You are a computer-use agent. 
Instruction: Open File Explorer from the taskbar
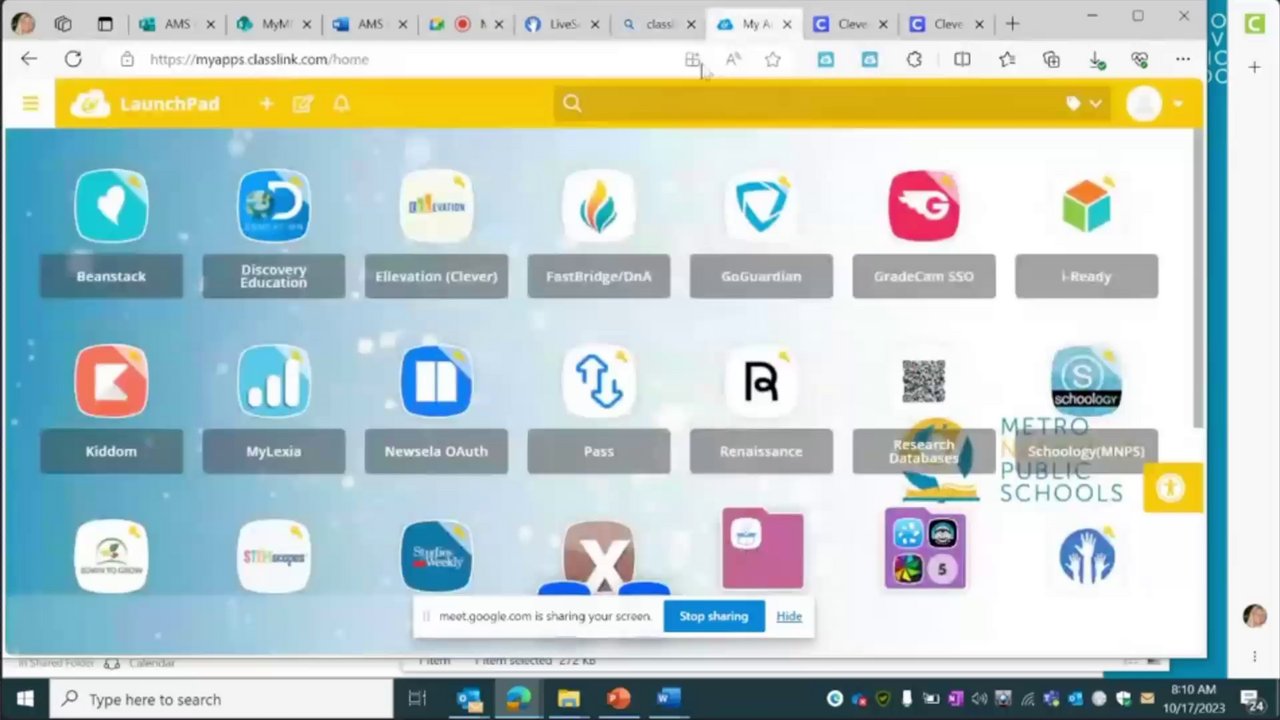click(x=568, y=699)
